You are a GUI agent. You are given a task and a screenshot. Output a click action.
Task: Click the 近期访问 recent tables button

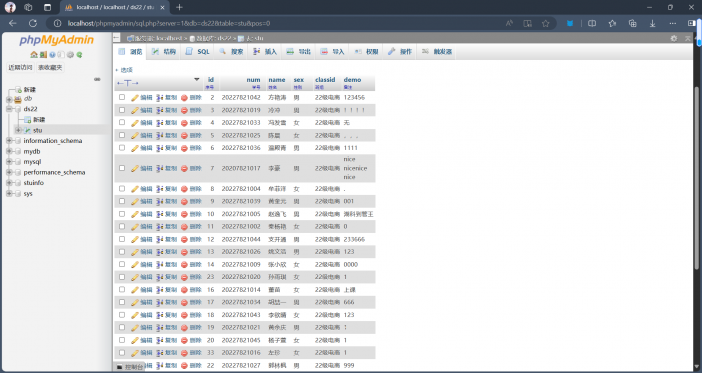[x=21, y=68]
